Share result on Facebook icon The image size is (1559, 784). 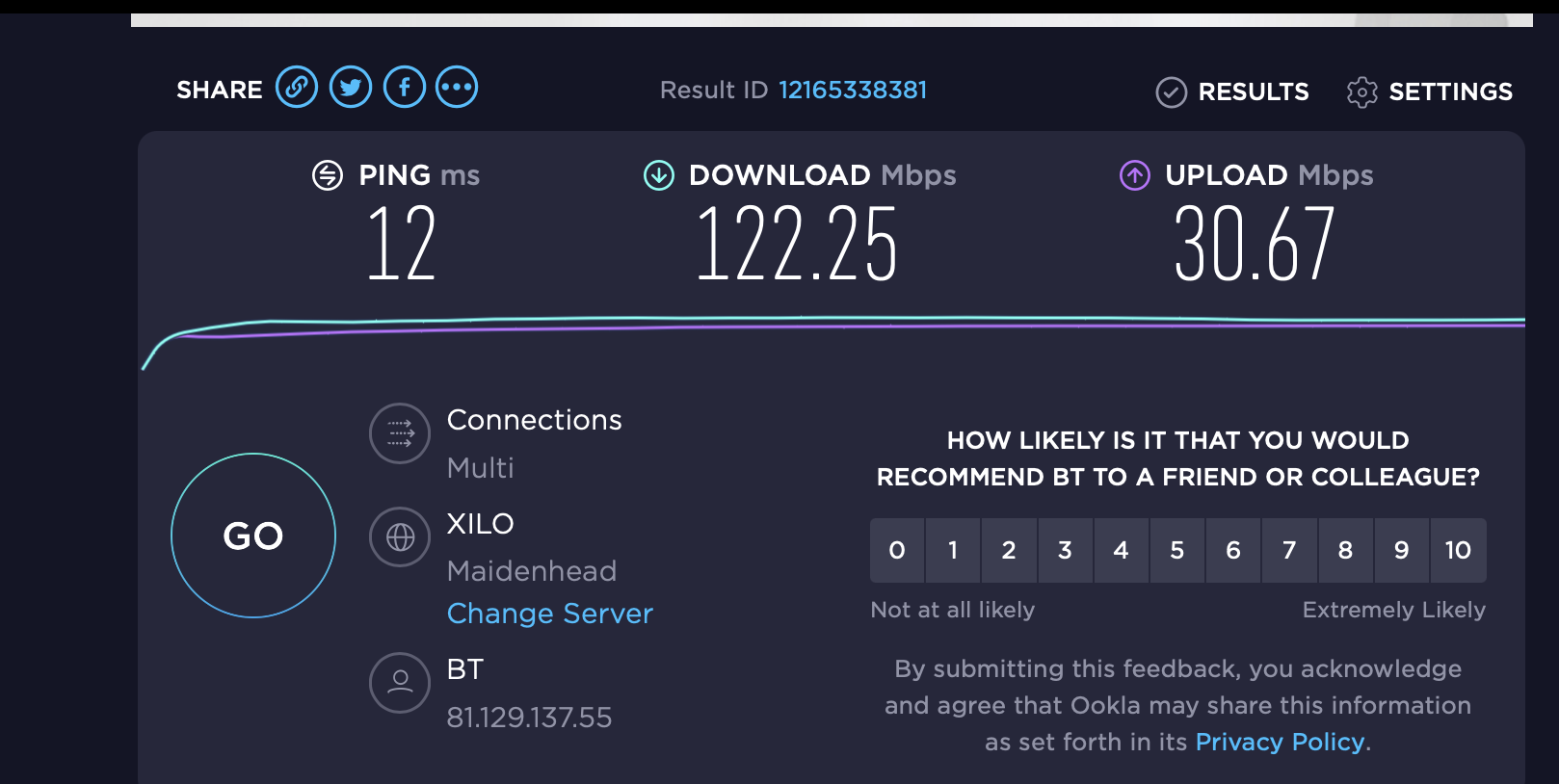point(405,88)
